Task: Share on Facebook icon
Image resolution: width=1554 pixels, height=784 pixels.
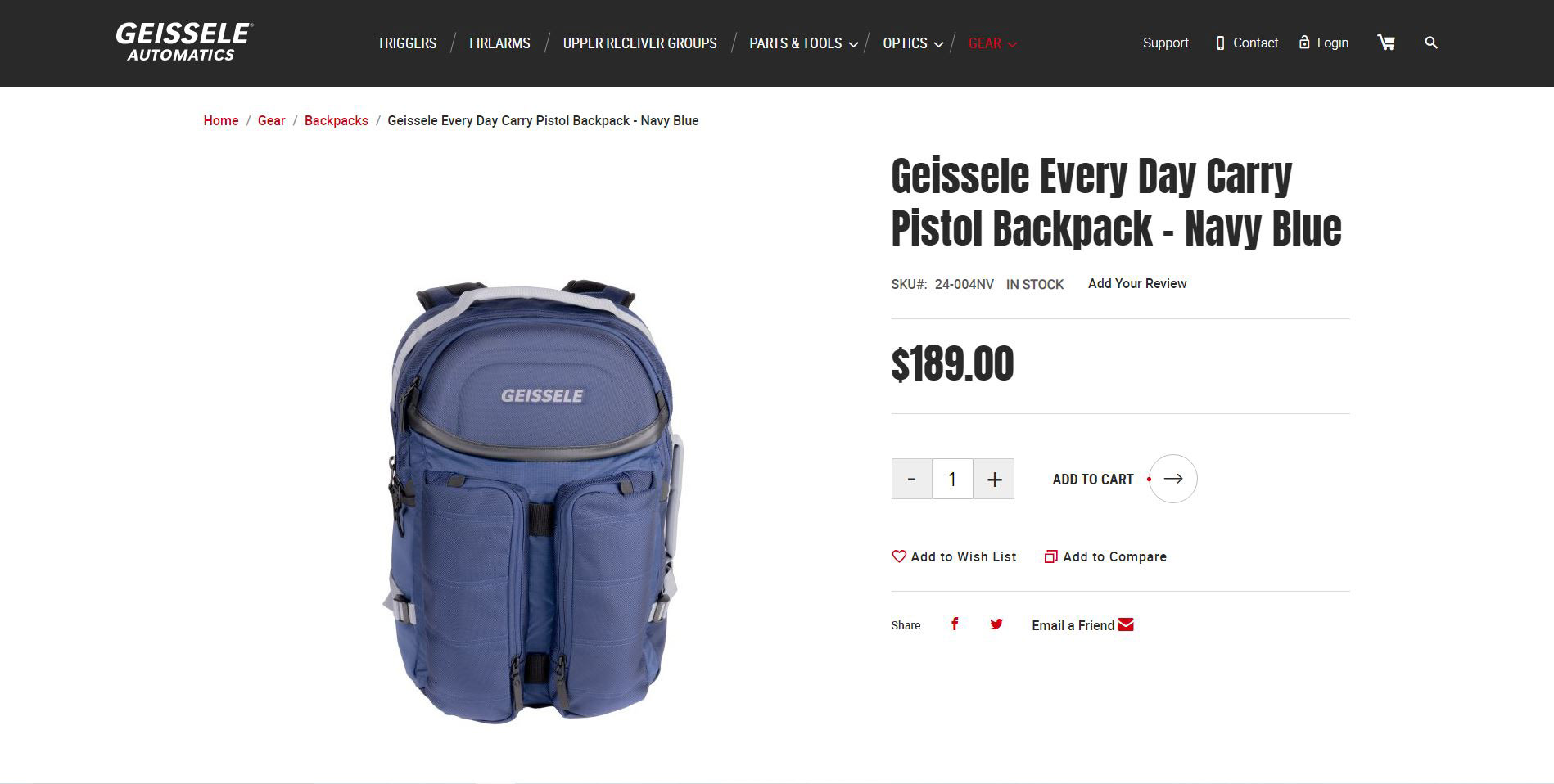Action: [x=955, y=624]
